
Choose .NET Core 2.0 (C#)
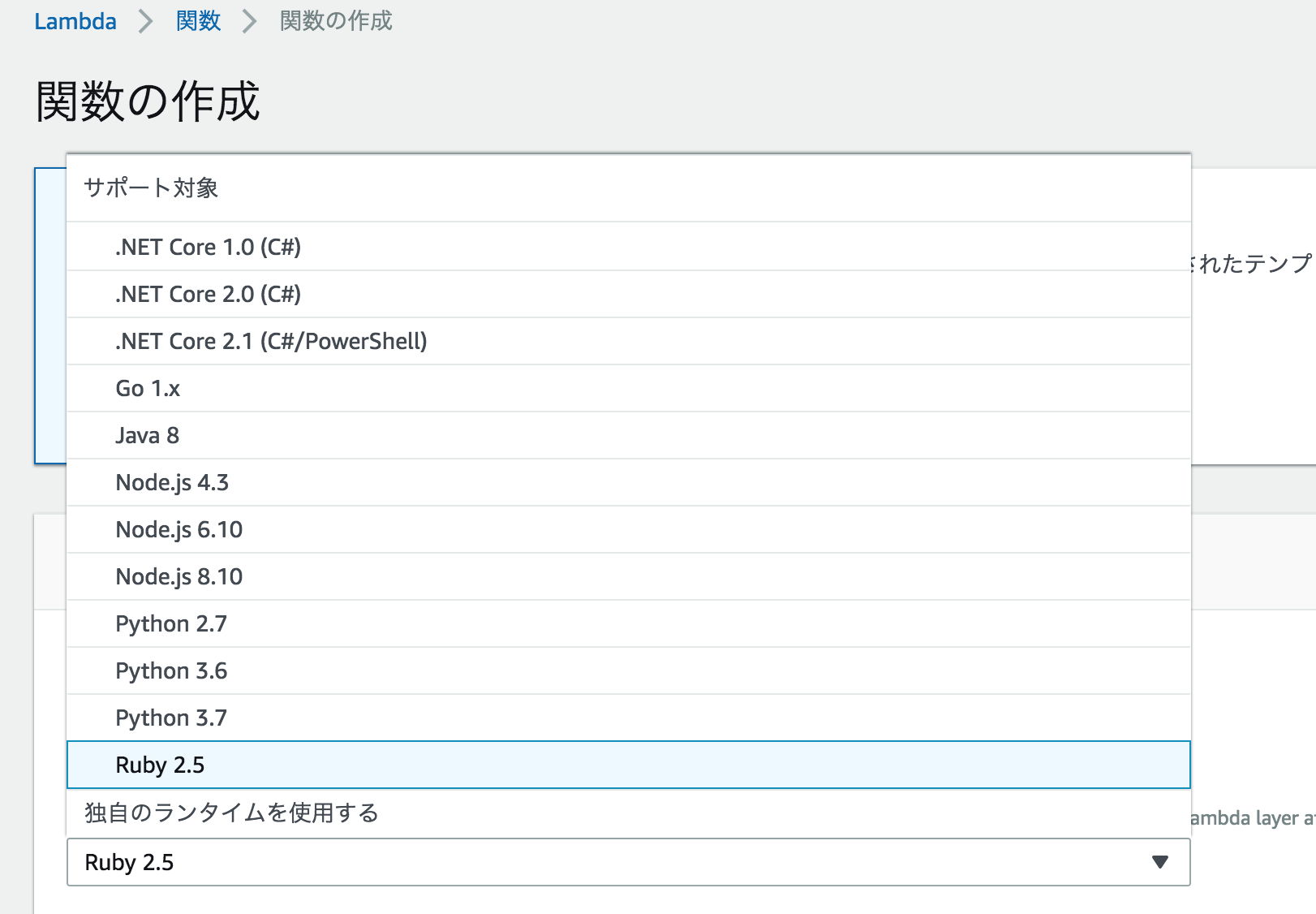[209, 293]
